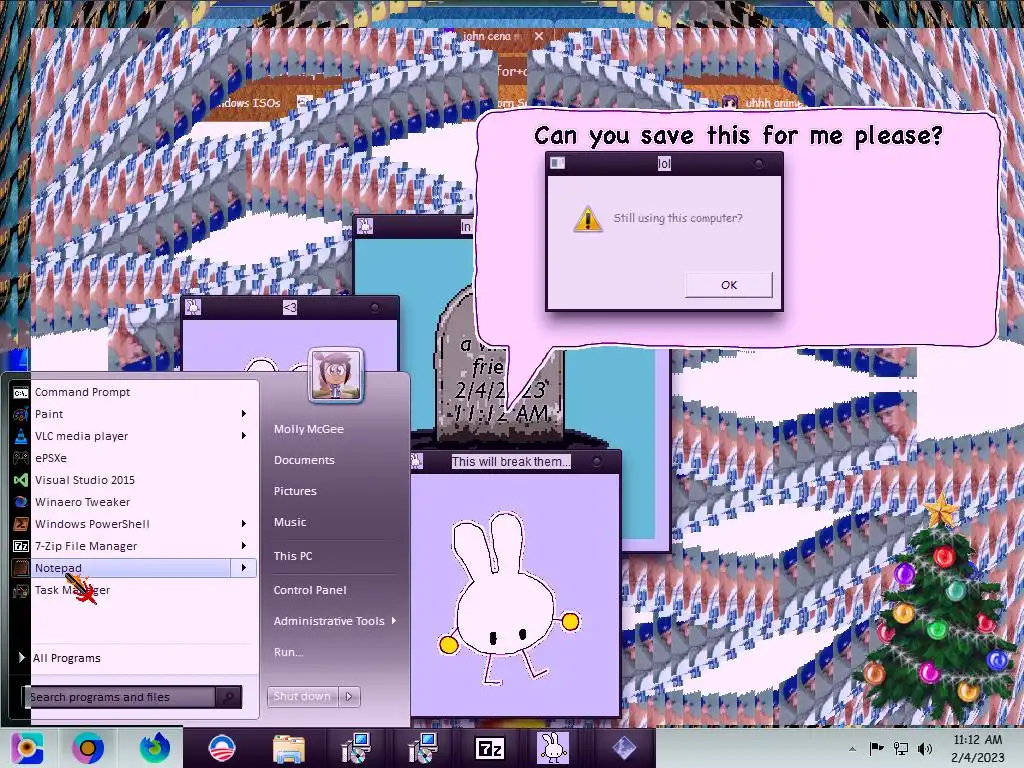Click the Command Prompt icon

point(21,392)
